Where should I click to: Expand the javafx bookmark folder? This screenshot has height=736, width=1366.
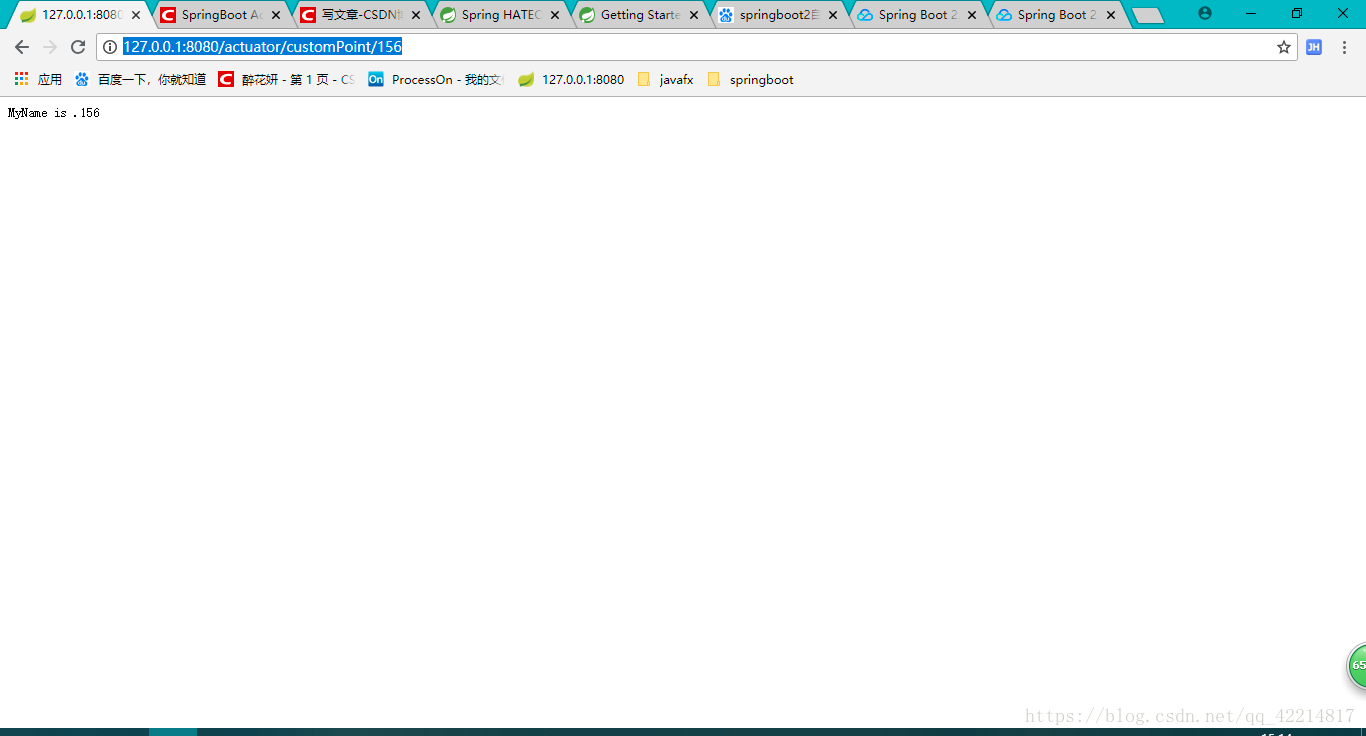point(665,79)
